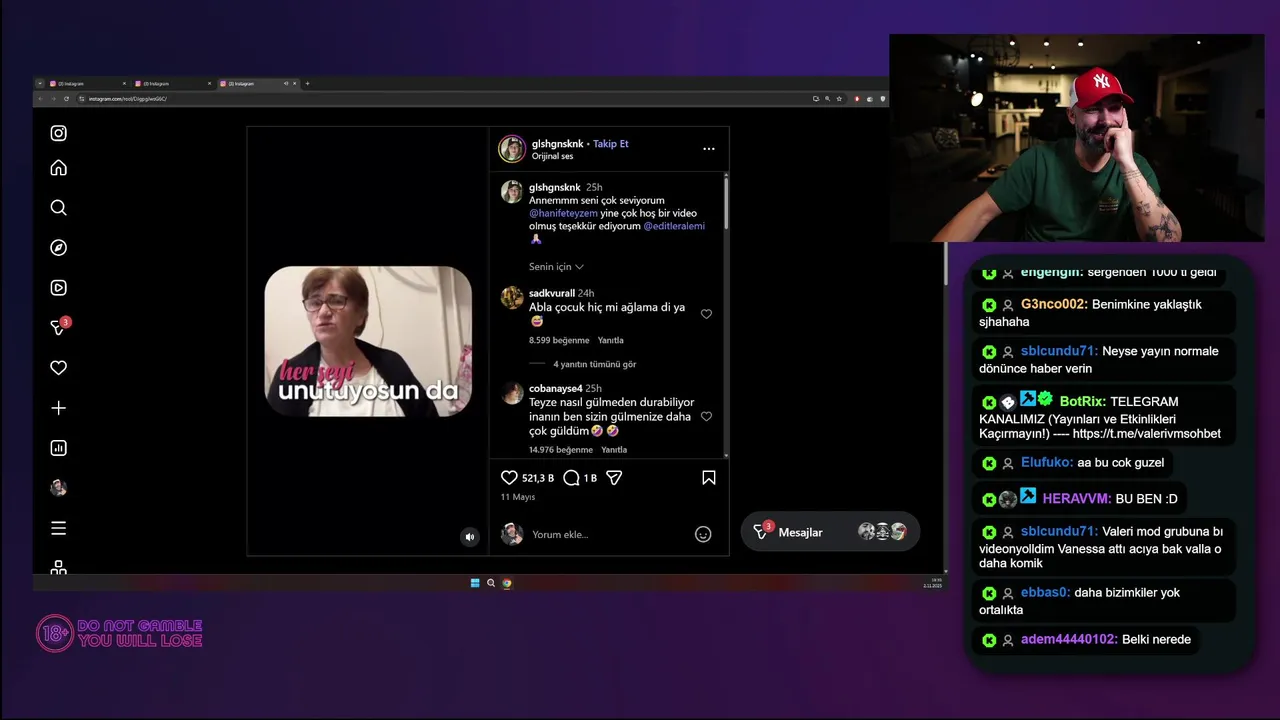
Task: Click the Chrome icon in taskbar
Action: point(507,583)
